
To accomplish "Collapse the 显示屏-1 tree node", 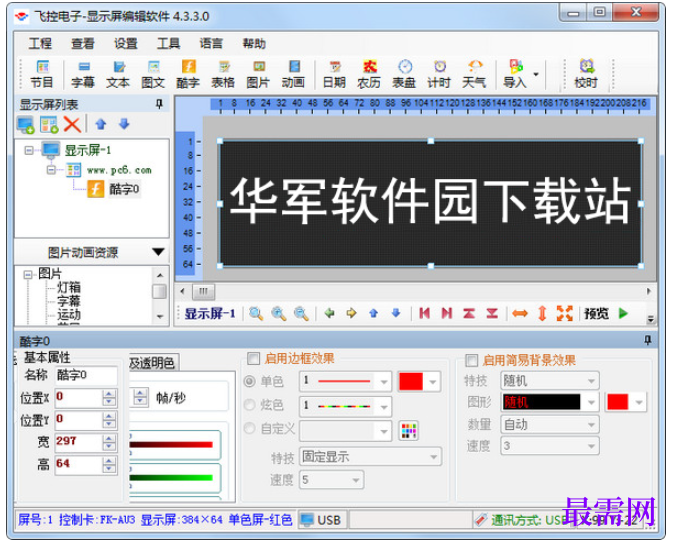I will click(28, 150).
